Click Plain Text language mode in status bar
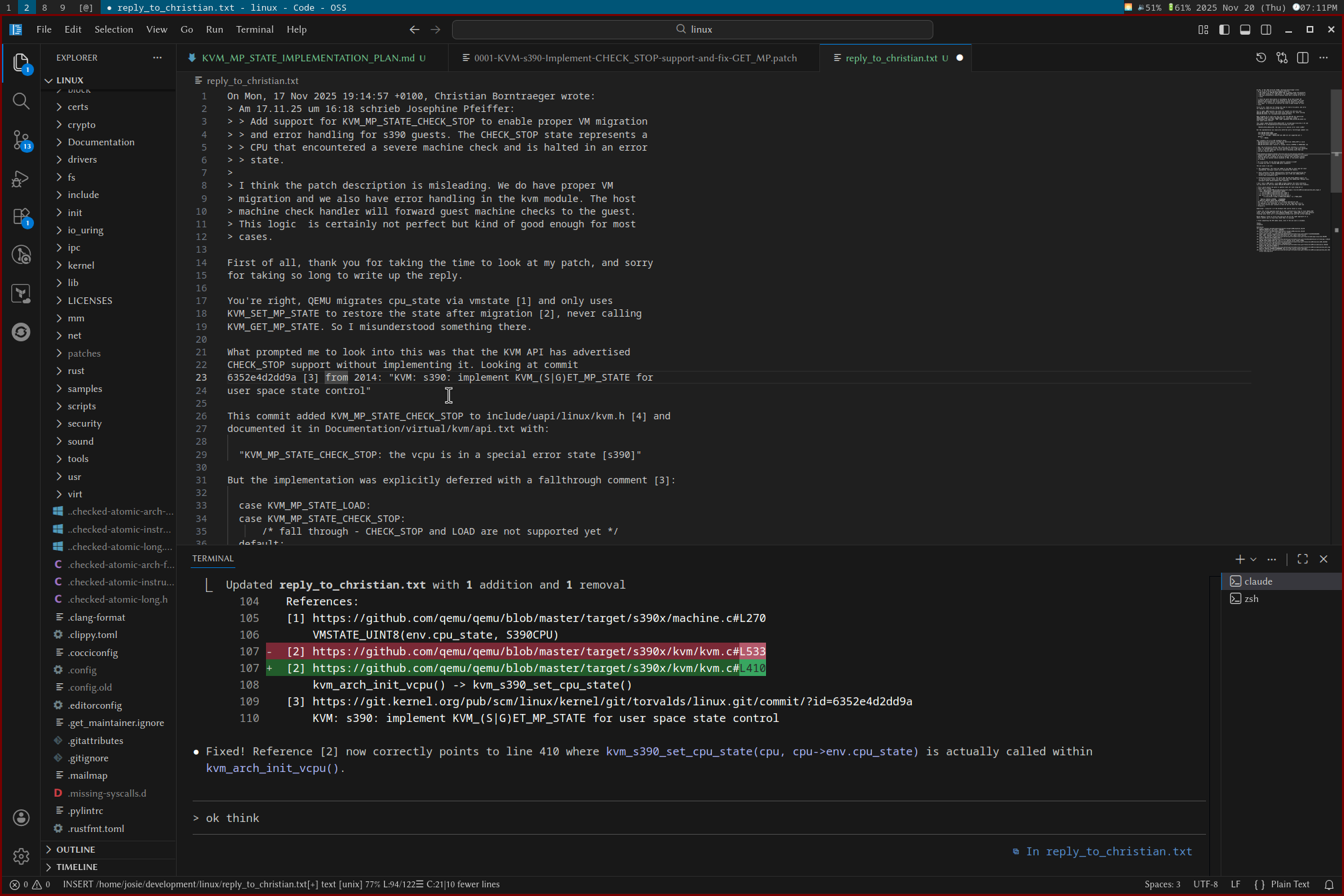This screenshot has width=1344, height=896. 1289,885
